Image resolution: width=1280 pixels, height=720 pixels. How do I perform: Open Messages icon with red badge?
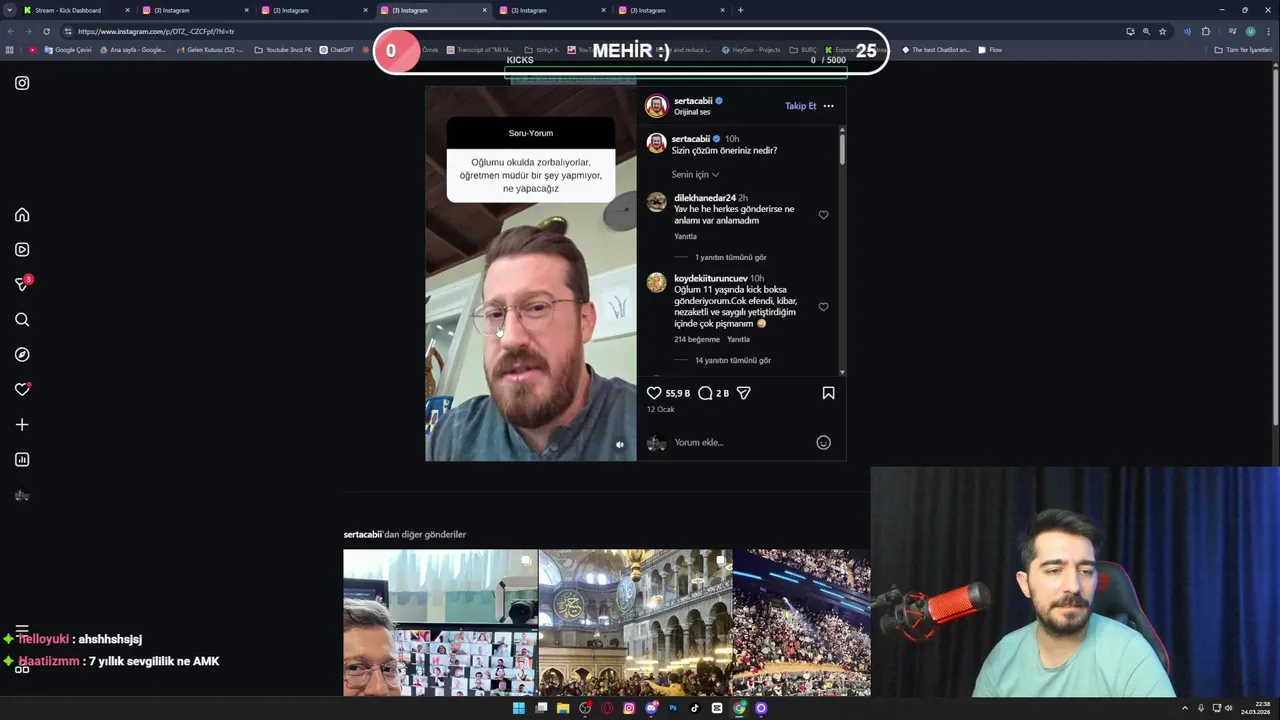point(23,284)
